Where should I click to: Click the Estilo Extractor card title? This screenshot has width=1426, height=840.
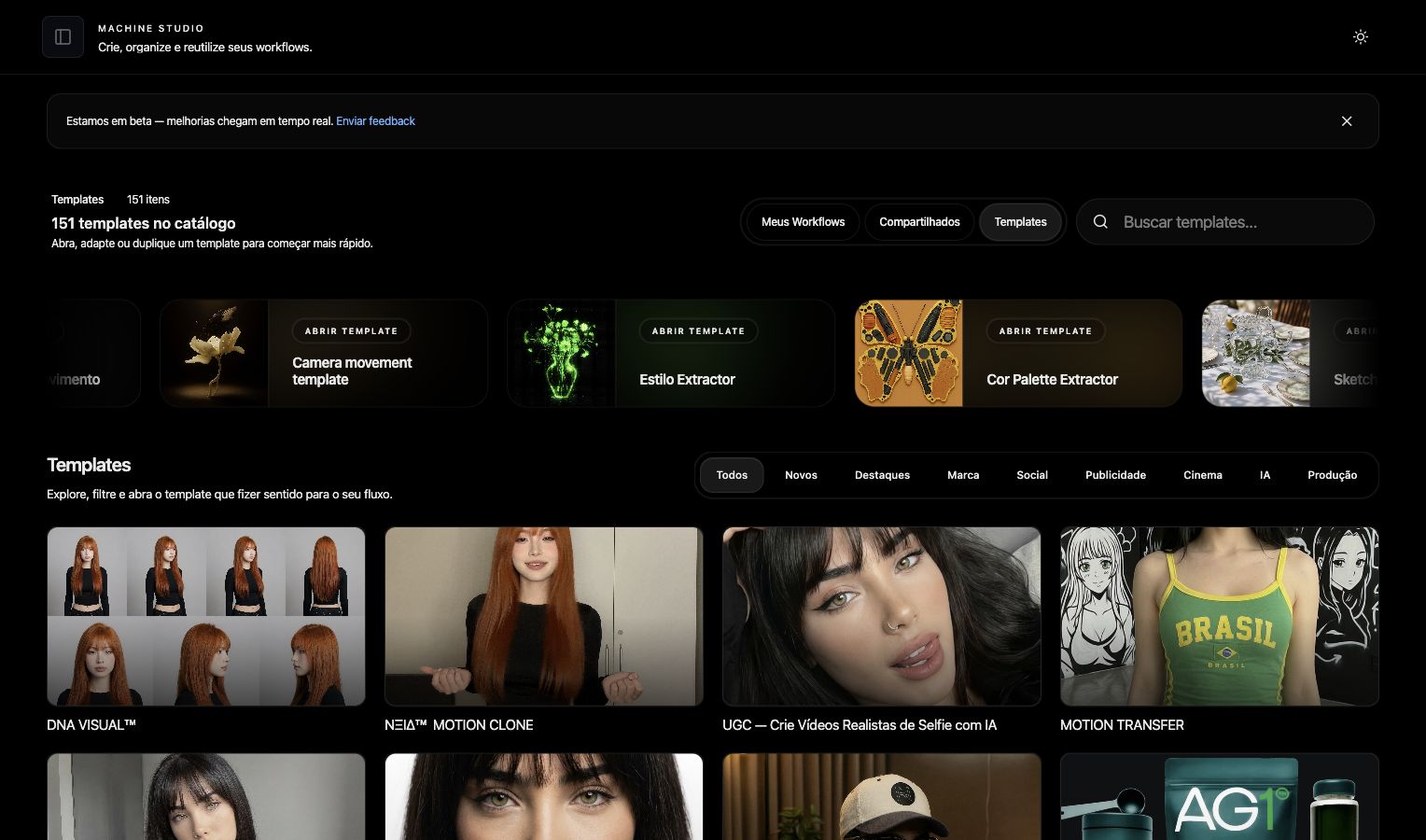[687, 380]
